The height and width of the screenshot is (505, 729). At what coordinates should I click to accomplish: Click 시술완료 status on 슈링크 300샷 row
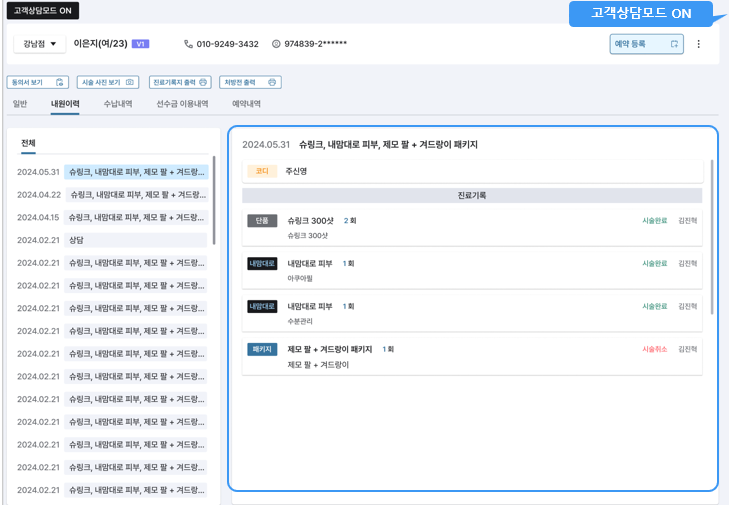click(x=655, y=221)
